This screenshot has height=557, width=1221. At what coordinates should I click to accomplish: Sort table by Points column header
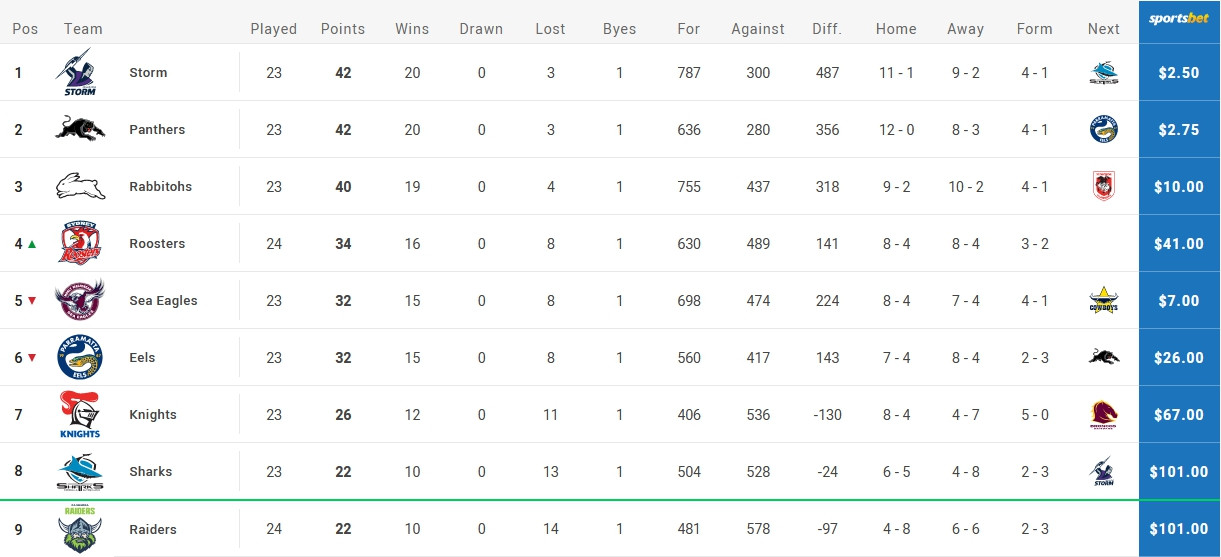343,29
